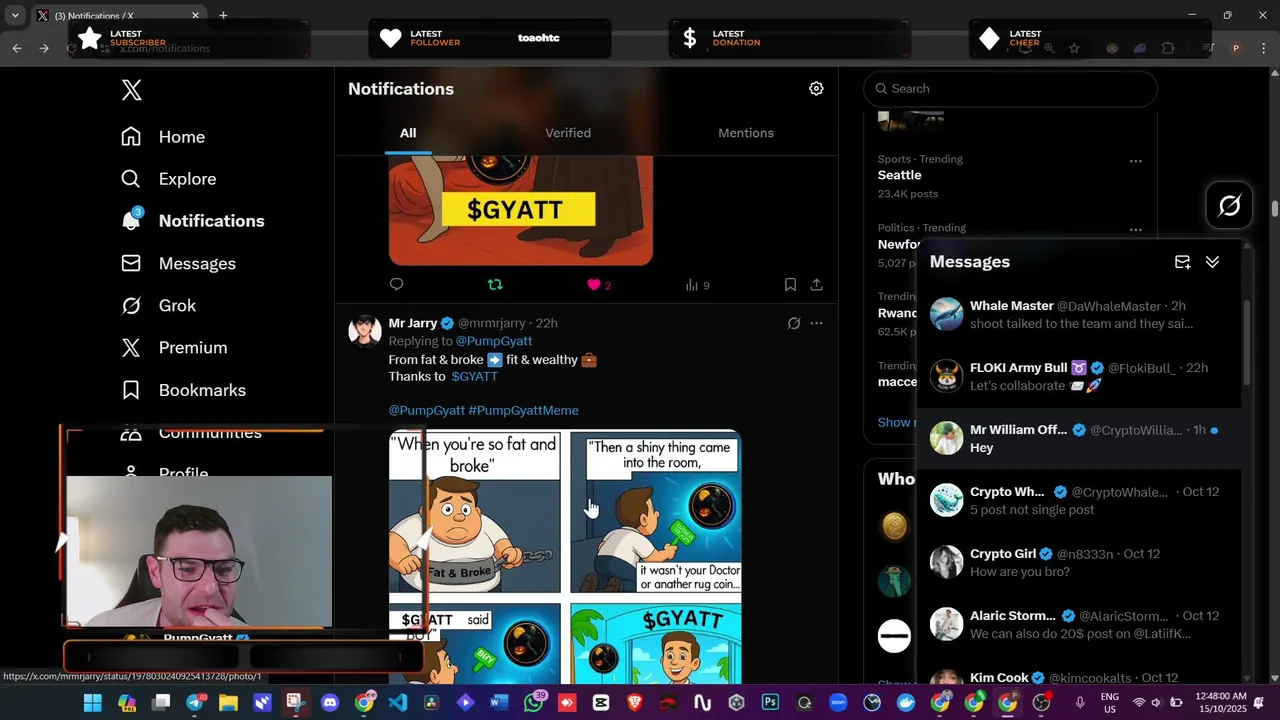Click the Search input field
Viewport: 1280px width, 720px height.
(1010, 89)
